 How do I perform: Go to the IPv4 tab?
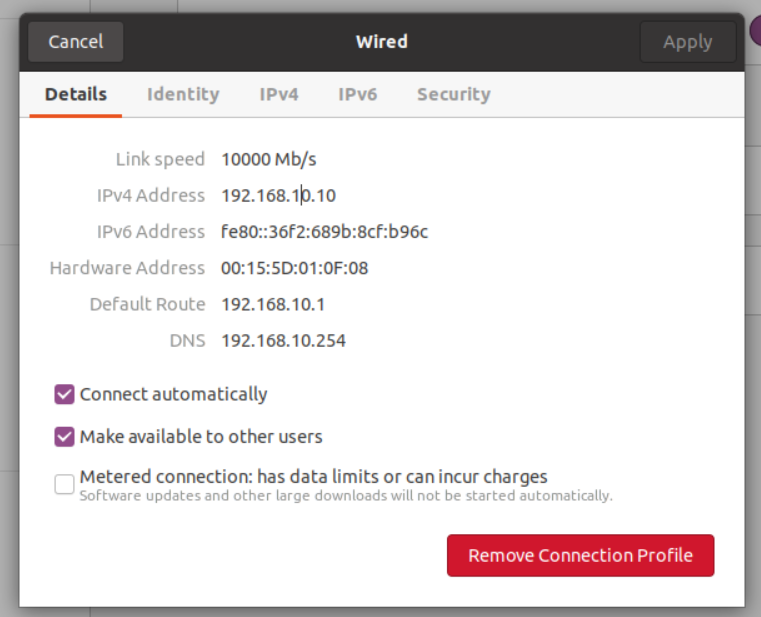[279, 95]
